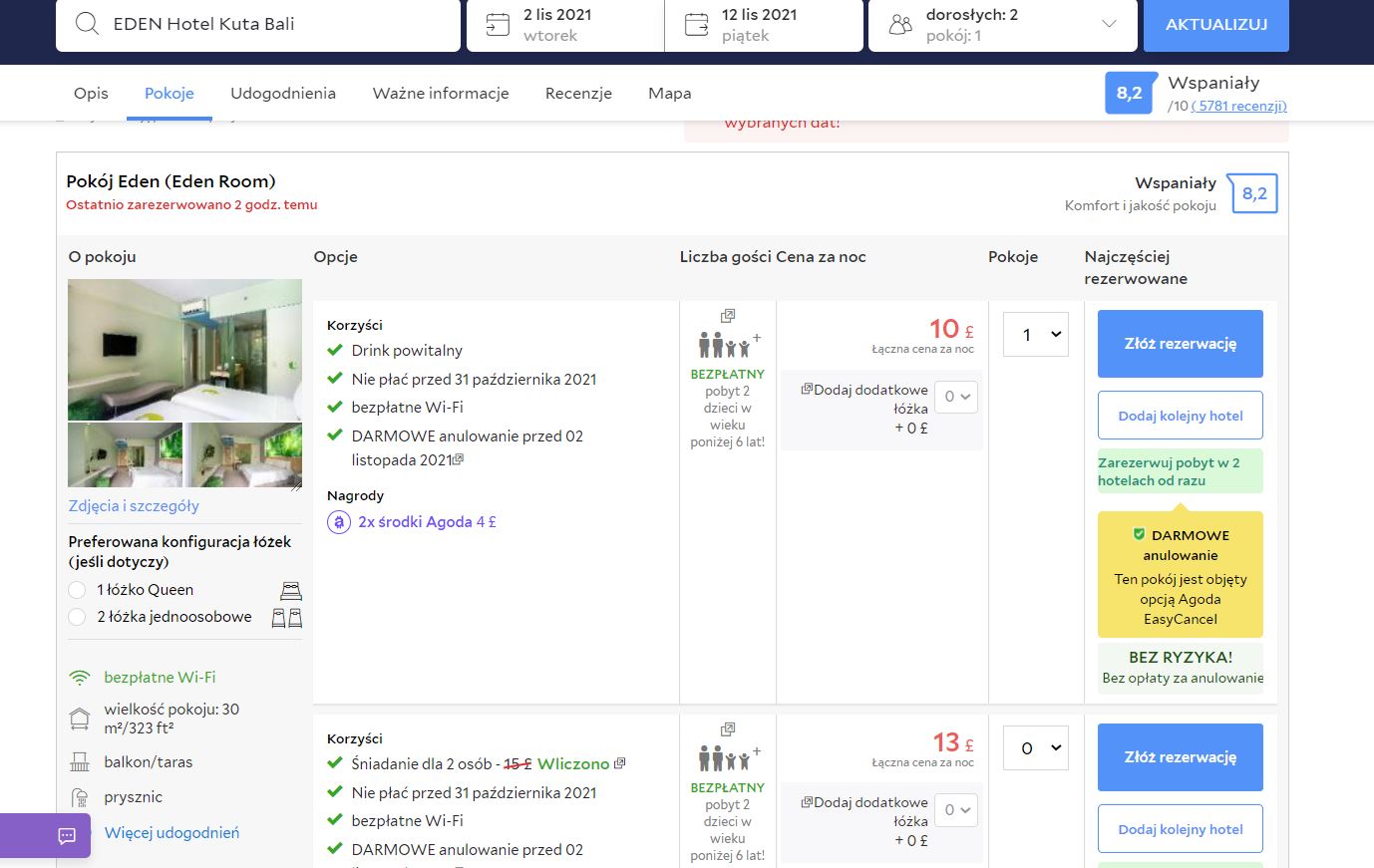Open rooms quantity dropdown showing 0
The width and height of the screenshot is (1374, 868).
click(1036, 748)
